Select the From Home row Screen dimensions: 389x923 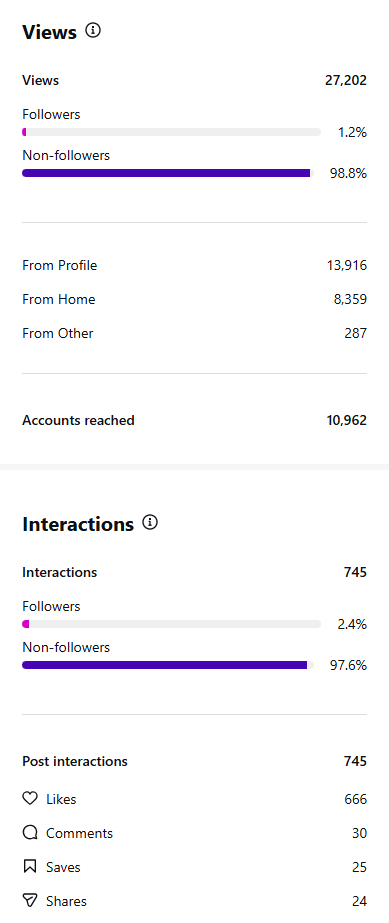[x=194, y=300]
